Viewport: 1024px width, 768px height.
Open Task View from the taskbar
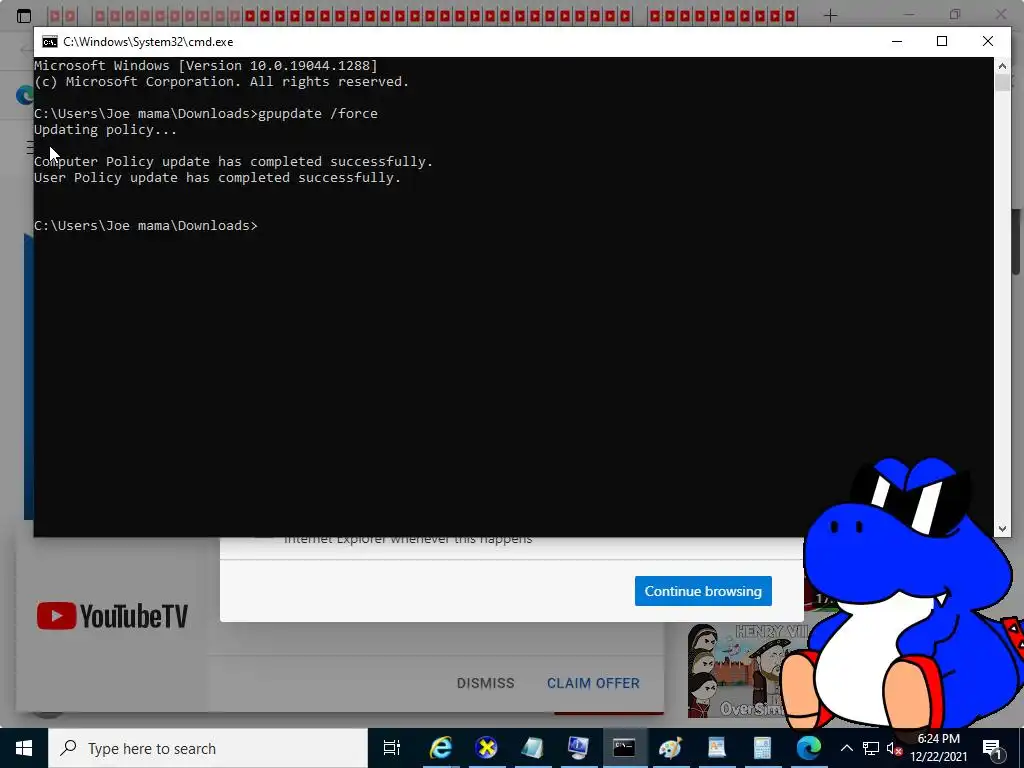click(x=392, y=748)
